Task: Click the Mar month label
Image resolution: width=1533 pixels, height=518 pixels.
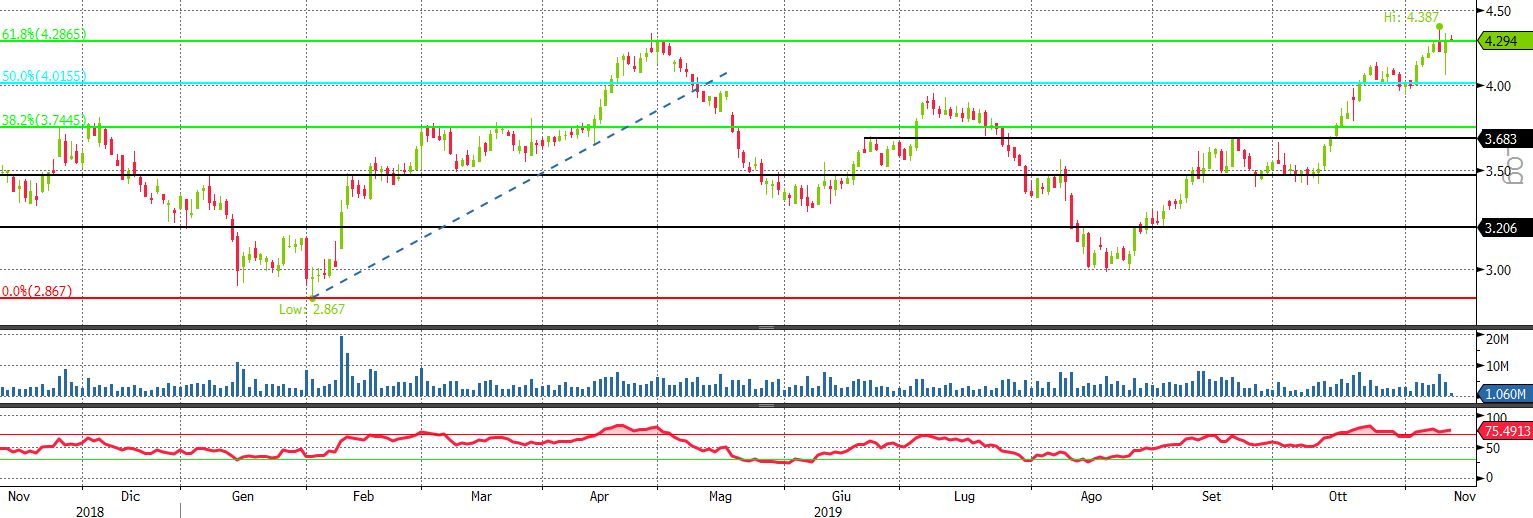Action: click(482, 495)
